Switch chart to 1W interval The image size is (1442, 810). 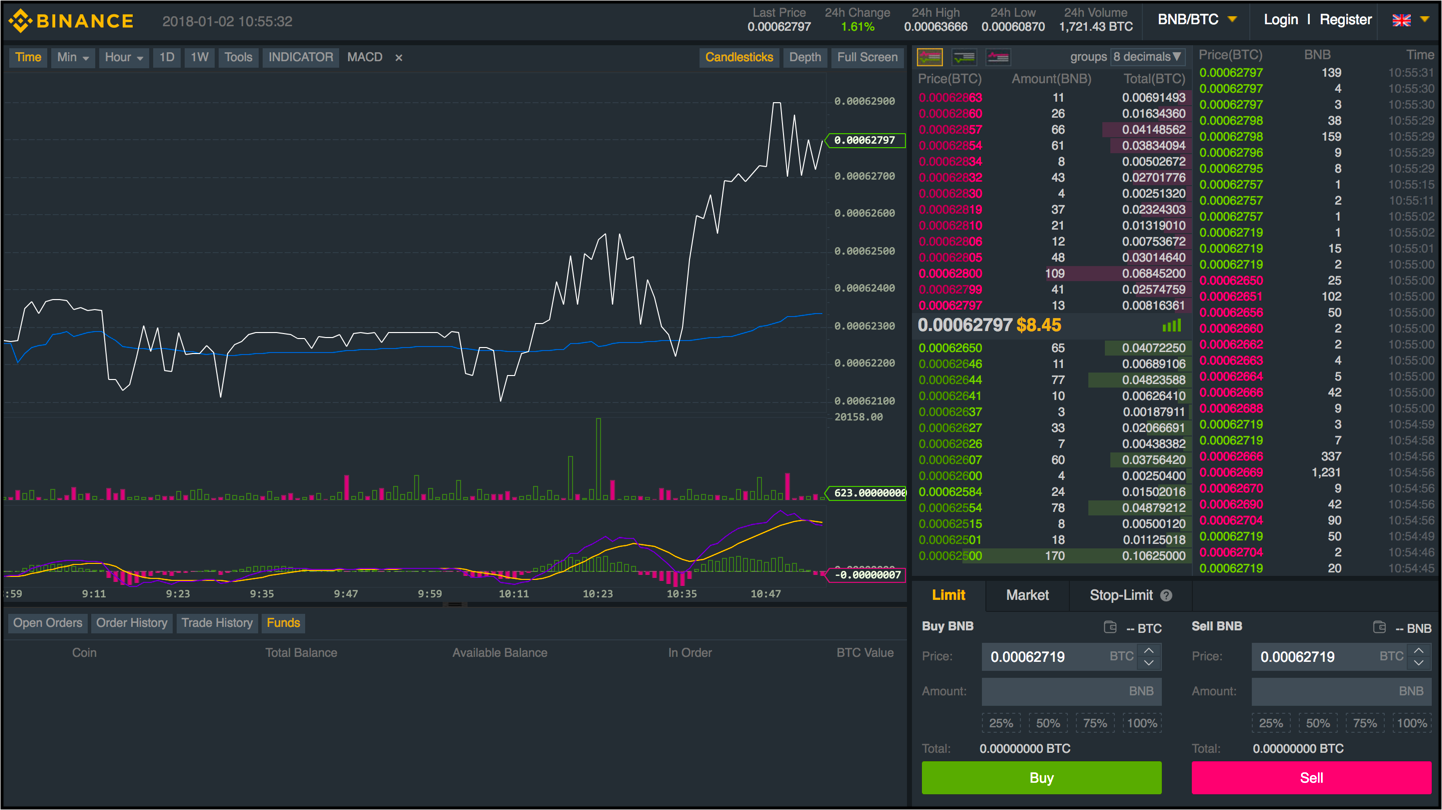click(x=200, y=58)
